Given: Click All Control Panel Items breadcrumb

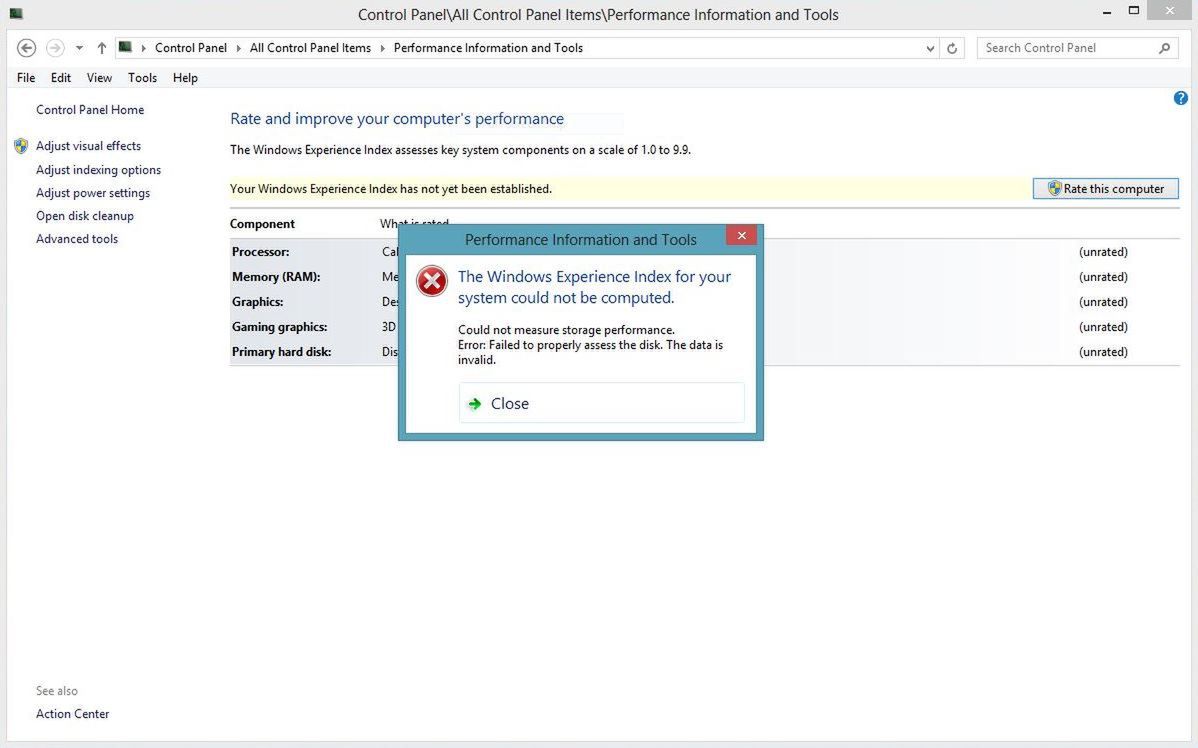Looking at the screenshot, I should (x=310, y=48).
